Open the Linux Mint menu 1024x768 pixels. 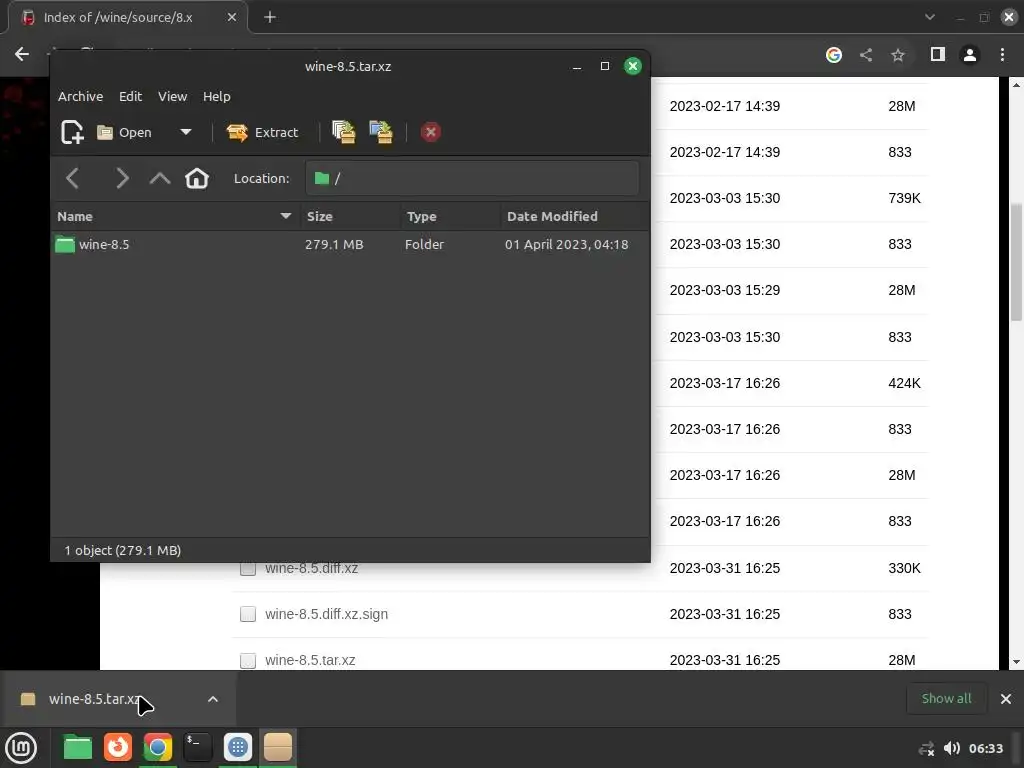[x=21, y=748]
